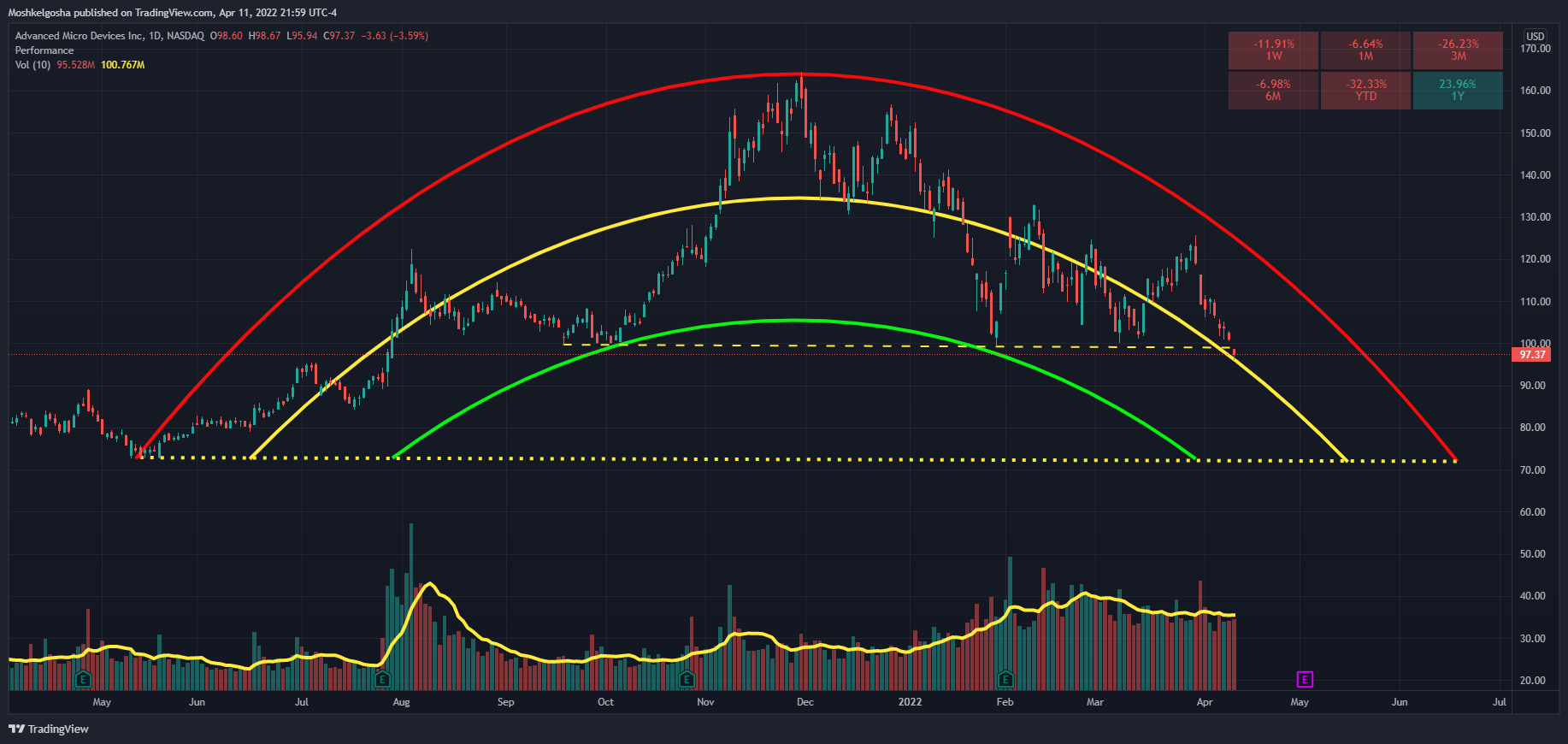Click the 2022 label on time axis

[x=910, y=702]
